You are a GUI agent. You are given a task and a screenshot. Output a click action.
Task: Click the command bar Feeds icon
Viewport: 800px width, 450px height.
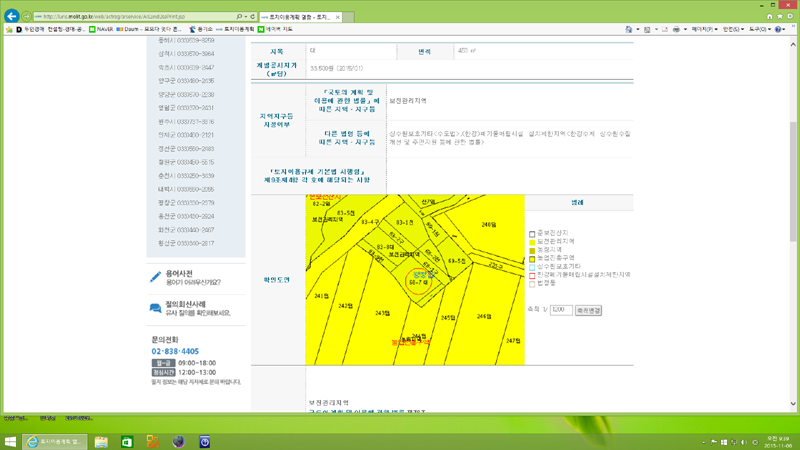(x=647, y=30)
